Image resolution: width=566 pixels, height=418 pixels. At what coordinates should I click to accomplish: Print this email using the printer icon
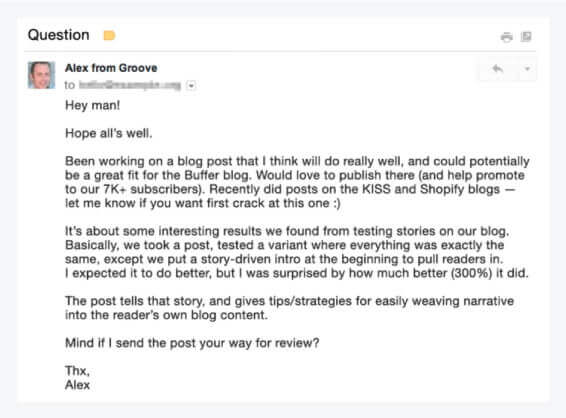pos(506,36)
